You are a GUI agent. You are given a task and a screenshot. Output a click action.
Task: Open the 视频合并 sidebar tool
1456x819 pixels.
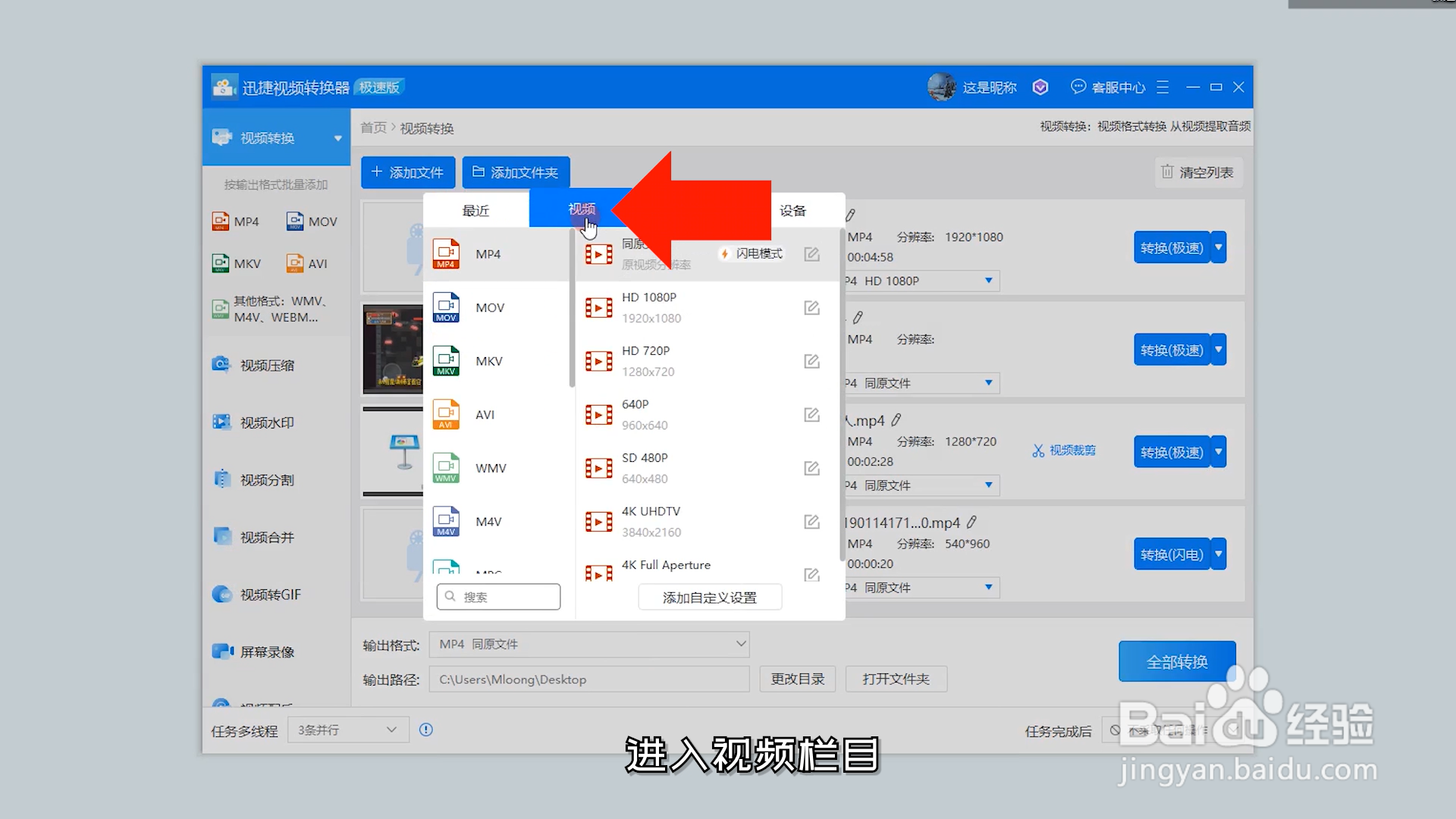click(x=253, y=537)
